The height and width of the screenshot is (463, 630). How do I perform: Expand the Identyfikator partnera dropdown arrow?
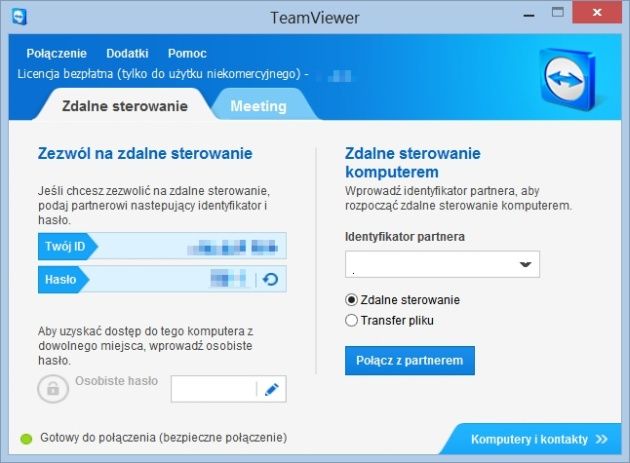[x=525, y=264]
